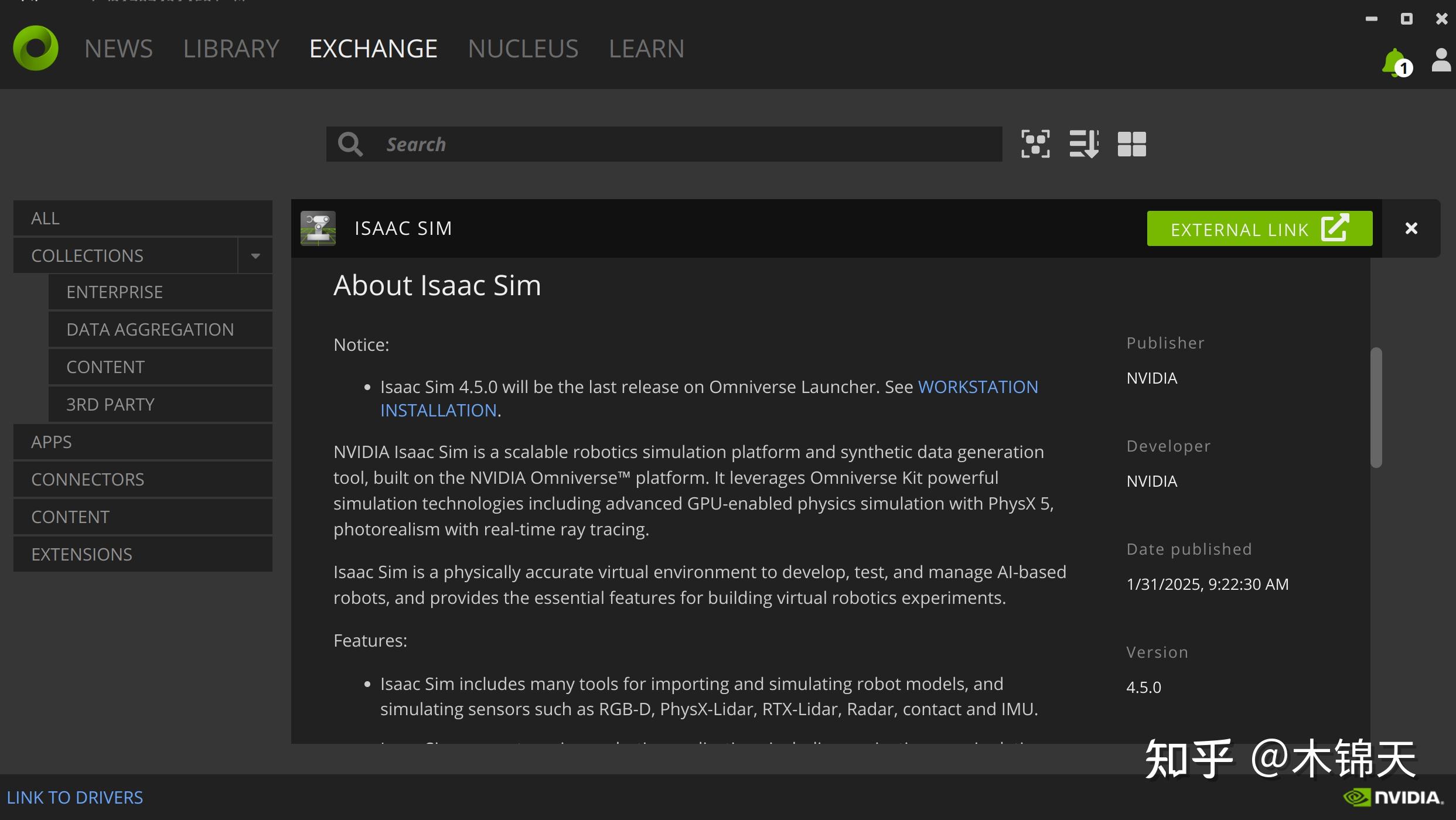1456x820 pixels.
Task: Switch to the NUCLEUS tab
Action: pos(523,48)
